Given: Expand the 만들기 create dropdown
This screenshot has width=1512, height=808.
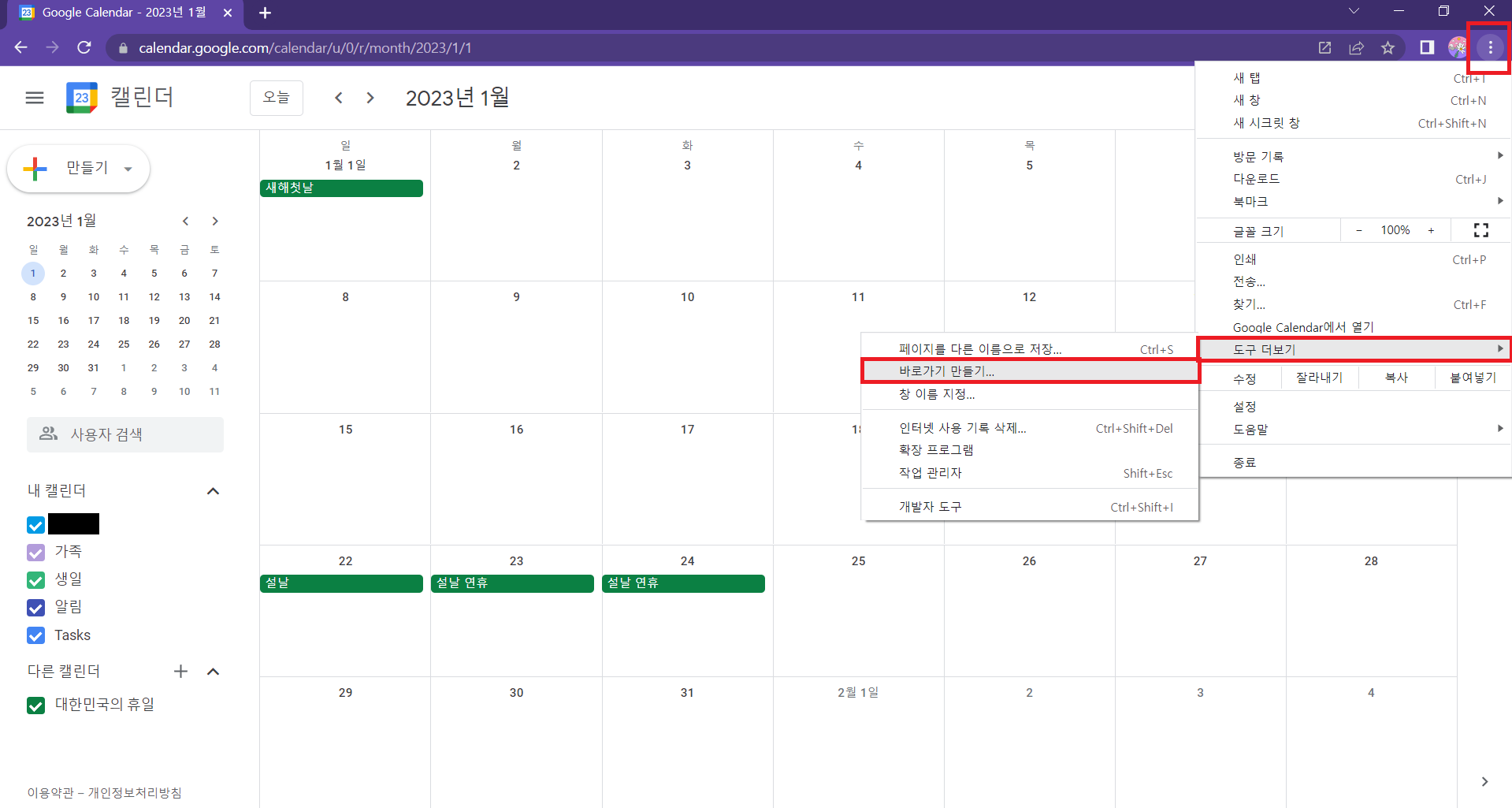Looking at the screenshot, I should click(x=128, y=169).
